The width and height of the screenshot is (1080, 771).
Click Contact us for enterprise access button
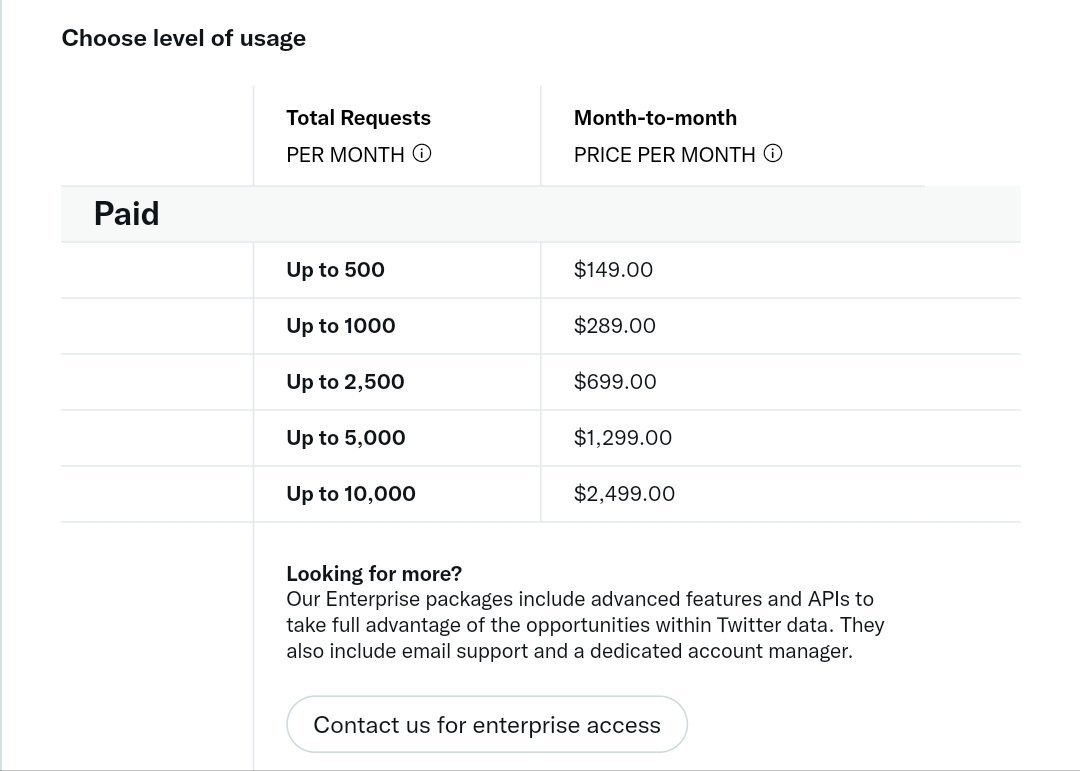coord(487,724)
